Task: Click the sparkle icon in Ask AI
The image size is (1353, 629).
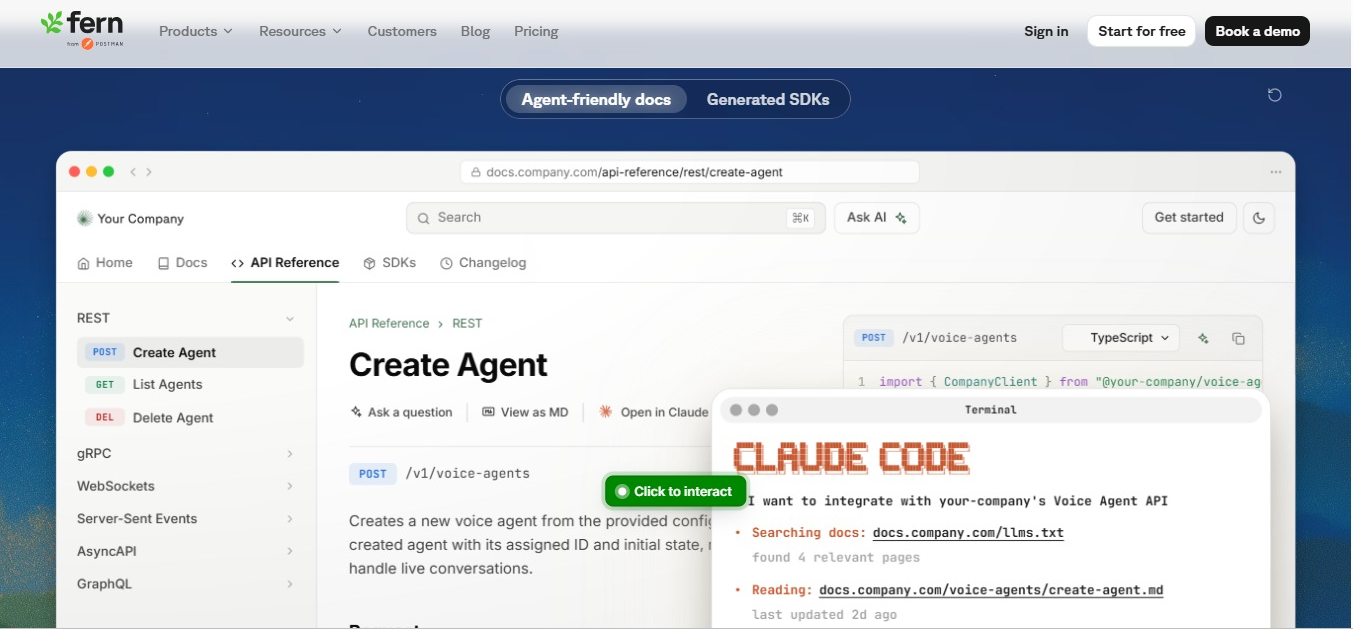Action: 901,218
